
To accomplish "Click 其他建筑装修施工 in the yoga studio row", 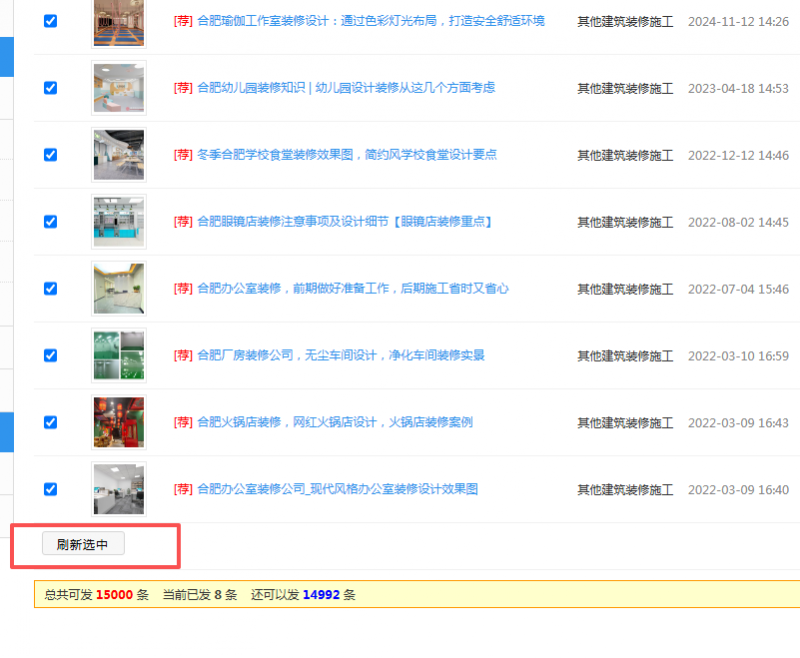I will coord(625,21).
